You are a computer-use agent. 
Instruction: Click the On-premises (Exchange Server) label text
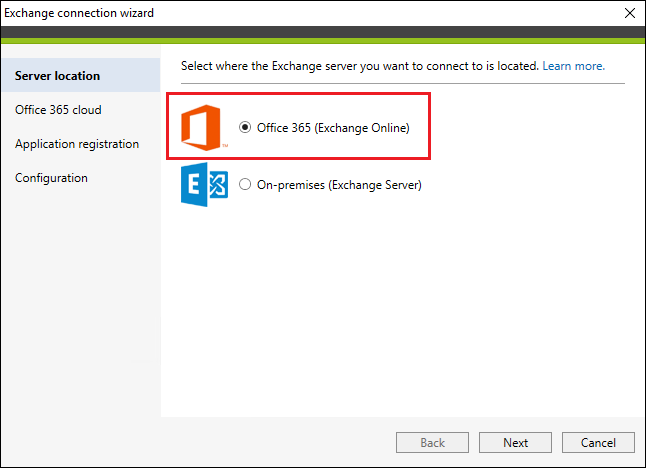point(339,185)
